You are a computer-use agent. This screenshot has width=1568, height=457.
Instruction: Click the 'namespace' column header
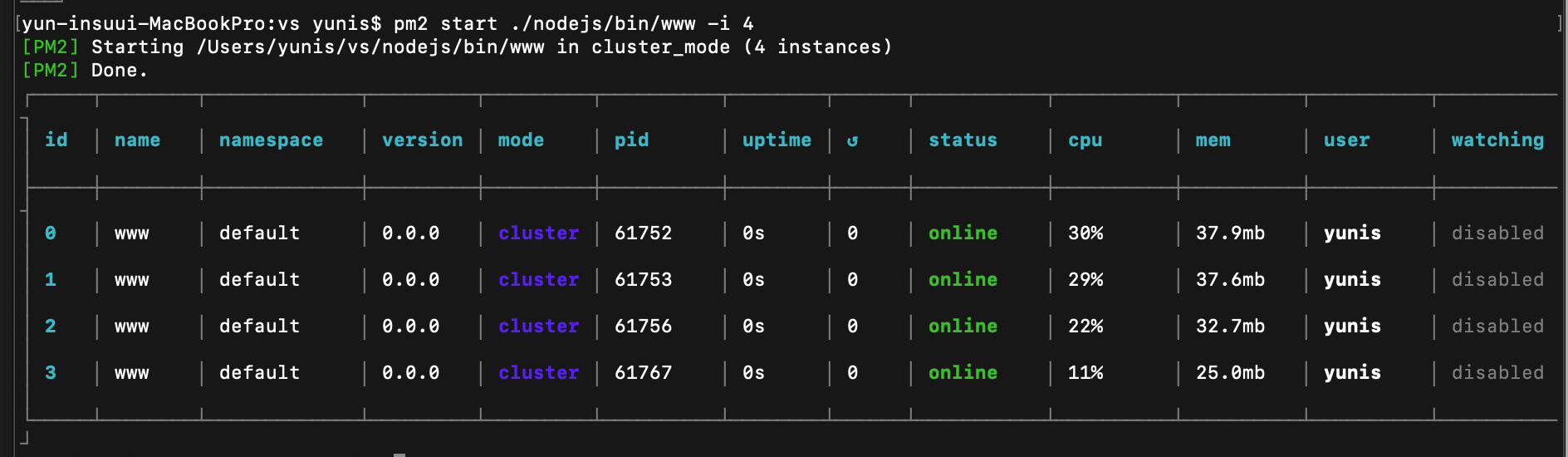pos(272,140)
